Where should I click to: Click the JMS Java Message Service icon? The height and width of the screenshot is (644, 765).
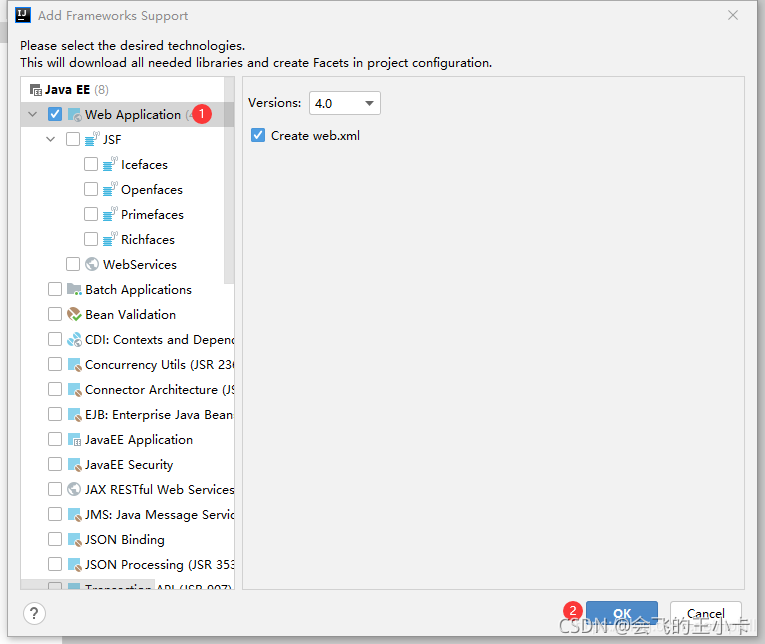(74, 514)
